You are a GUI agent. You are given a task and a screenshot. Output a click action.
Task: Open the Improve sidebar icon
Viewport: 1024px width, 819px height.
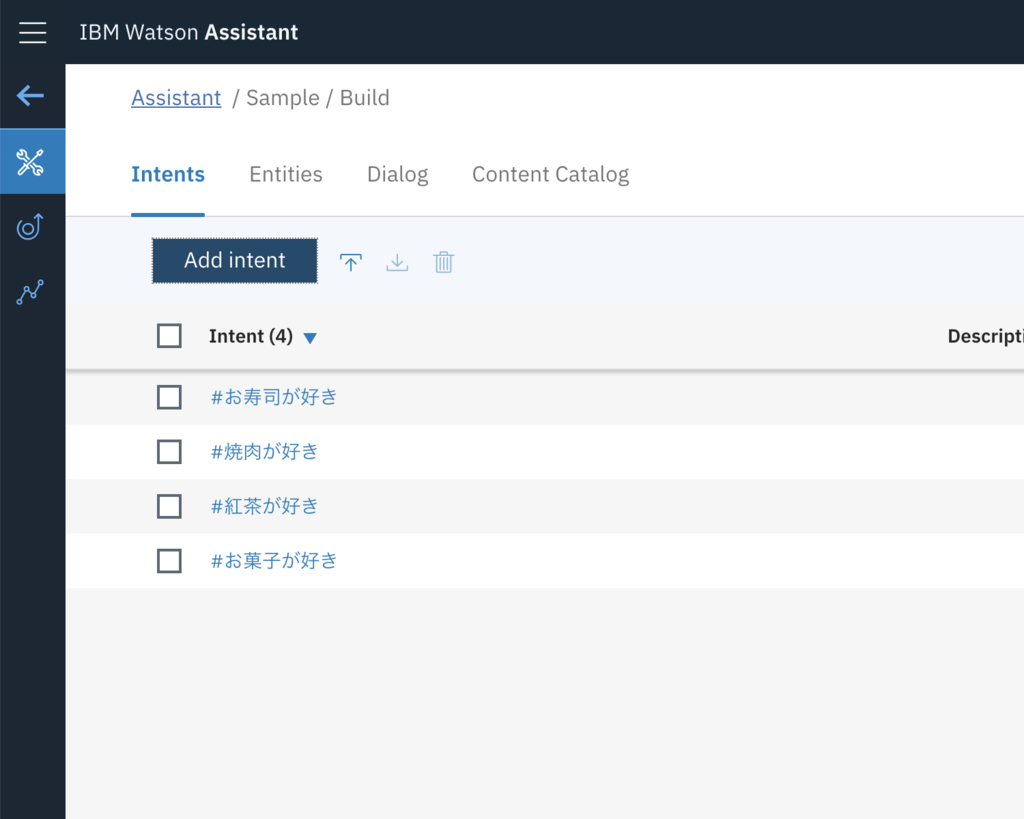tap(30, 227)
